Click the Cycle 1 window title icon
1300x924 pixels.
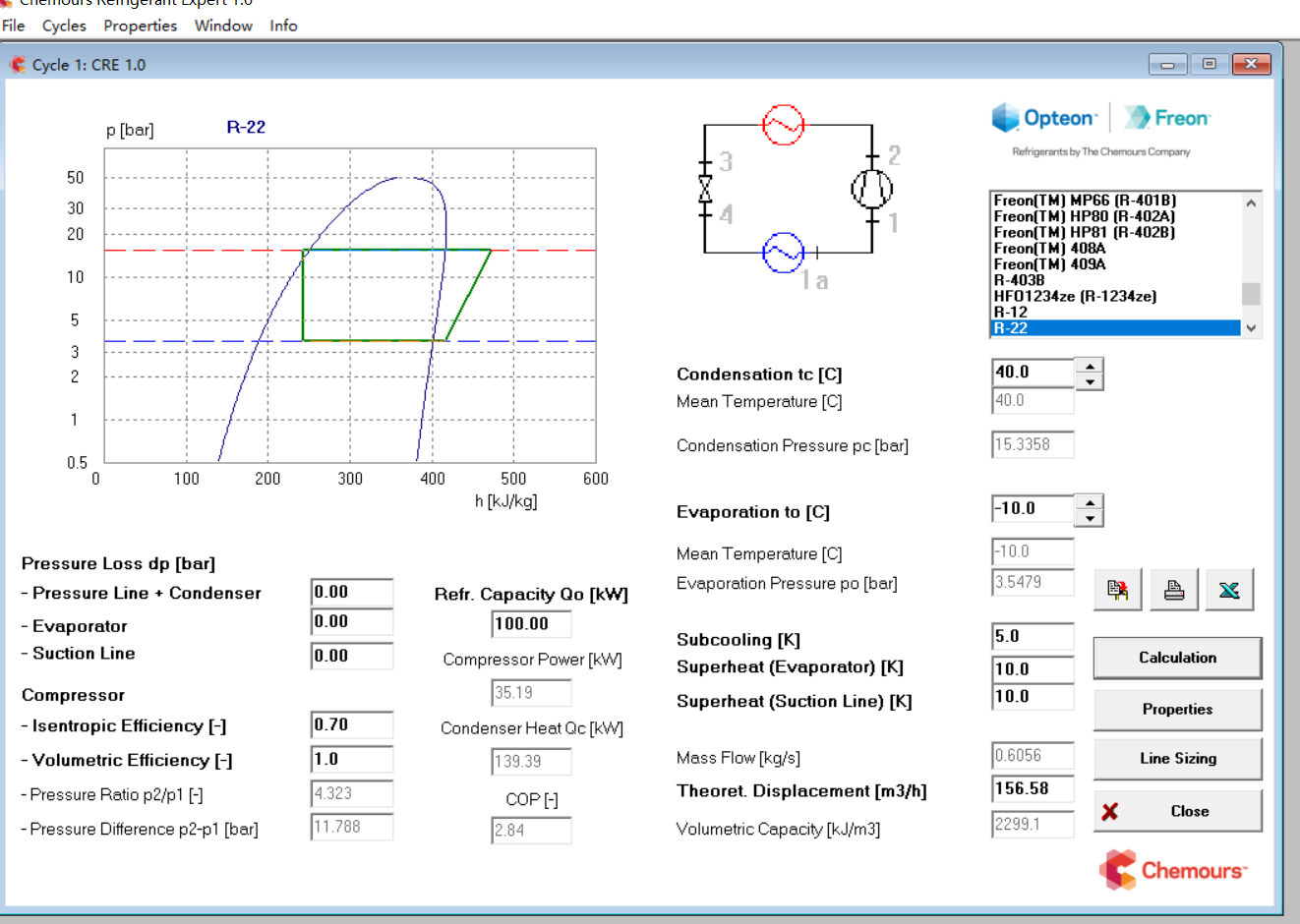point(18,65)
